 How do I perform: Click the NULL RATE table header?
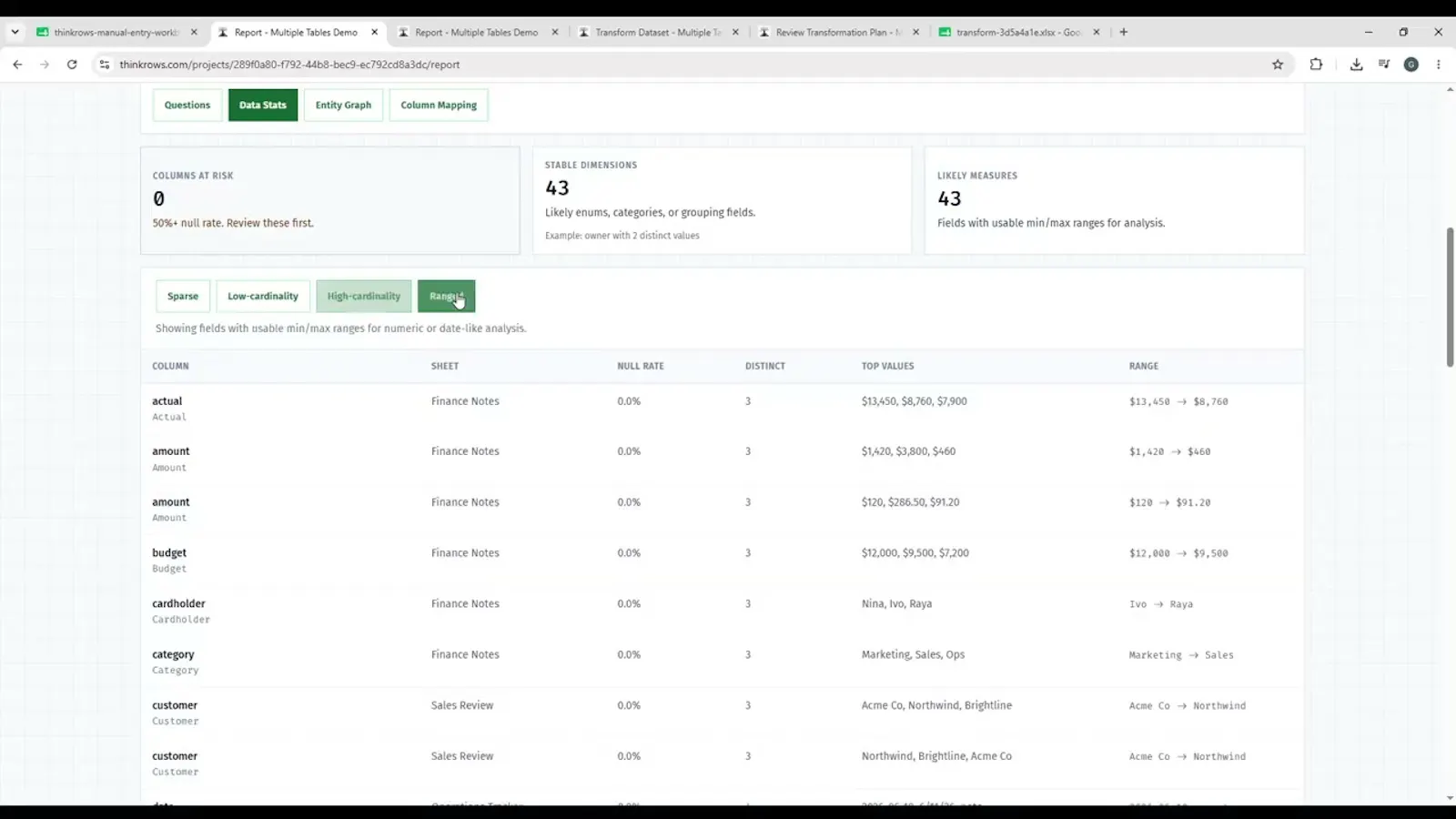click(641, 366)
